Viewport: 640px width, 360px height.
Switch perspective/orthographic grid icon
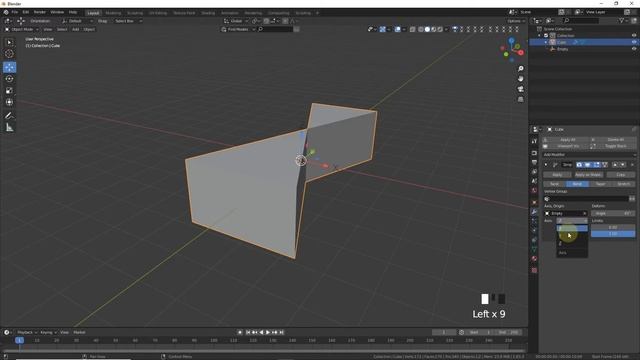(520, 99)
